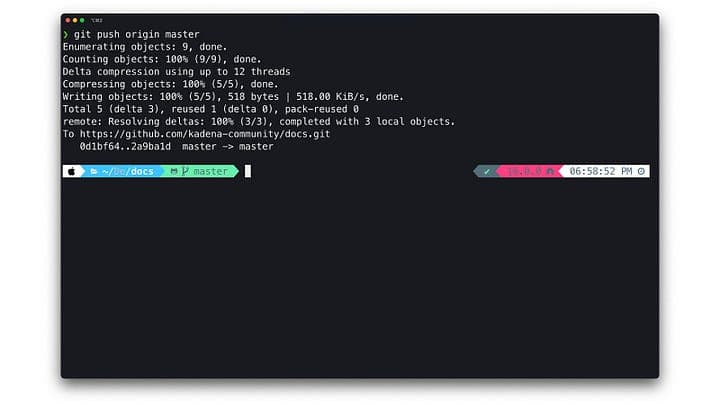Click the master branch name in the prompt
Image resolution: width=720 pixels, height=405 pixels.
pyautogui.click(x=210, y=171)
